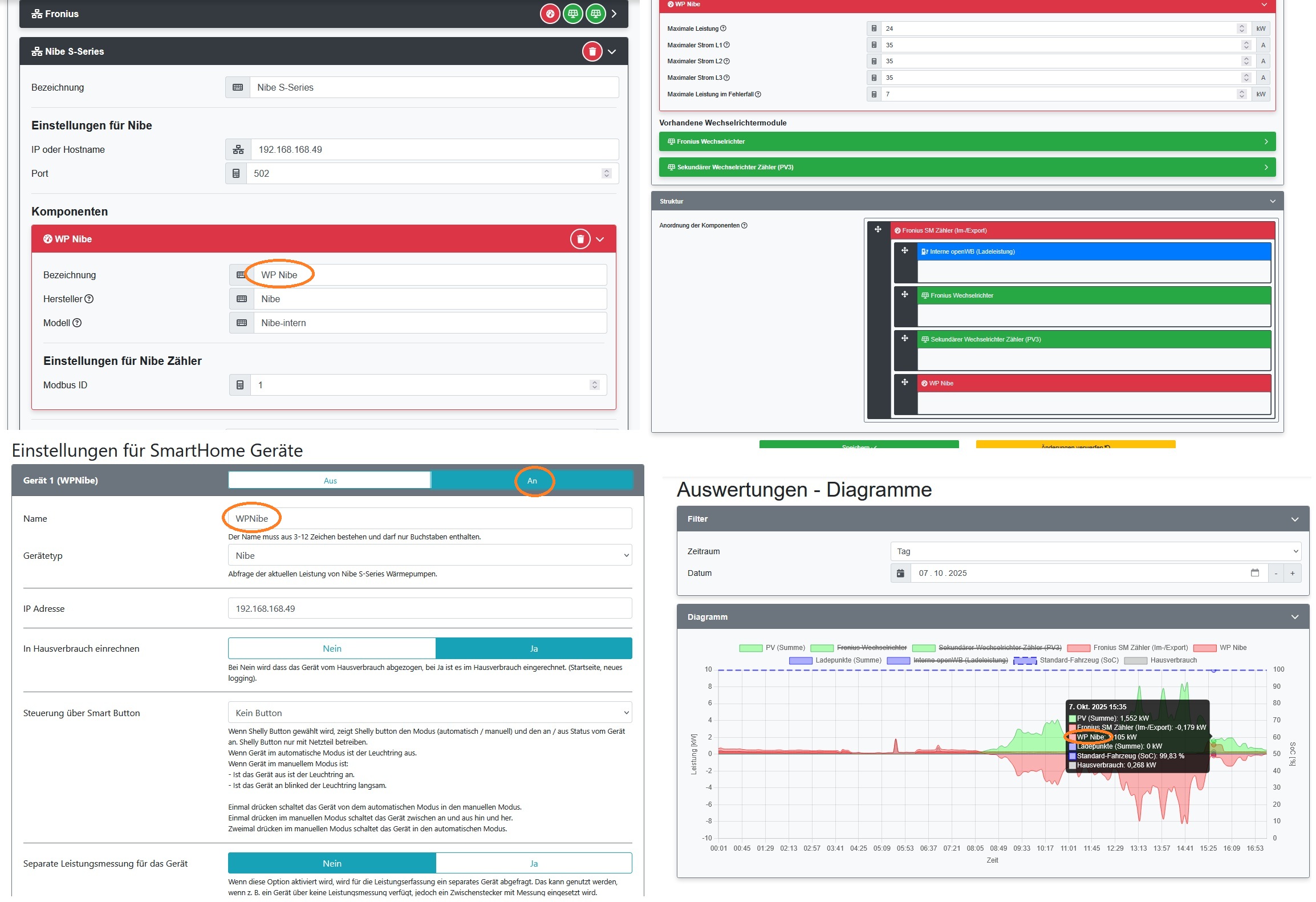Click the red trash icon on WP Nibe component
Viewport: 1316px width, 902px height.
580,239
